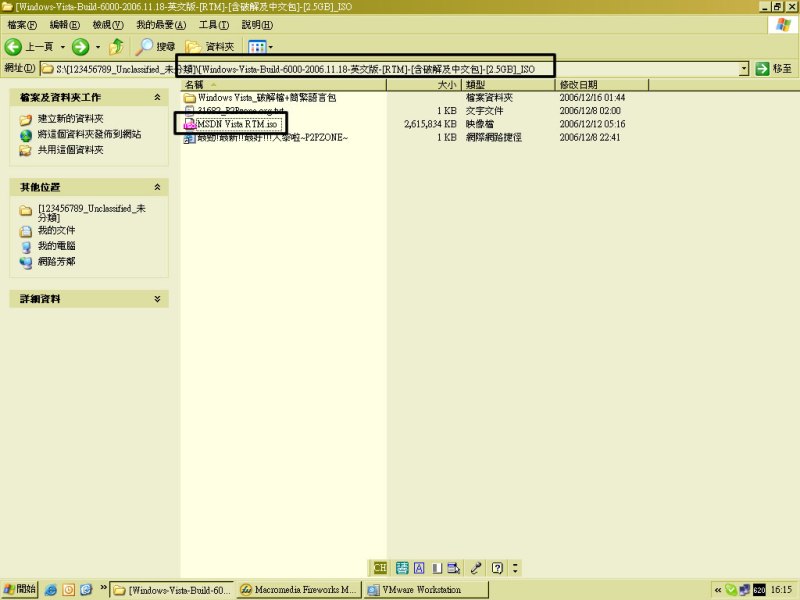Toggle the A half/full-width language bar icon
This screenshot has width=800, height=600.
[x=419, y=568]
